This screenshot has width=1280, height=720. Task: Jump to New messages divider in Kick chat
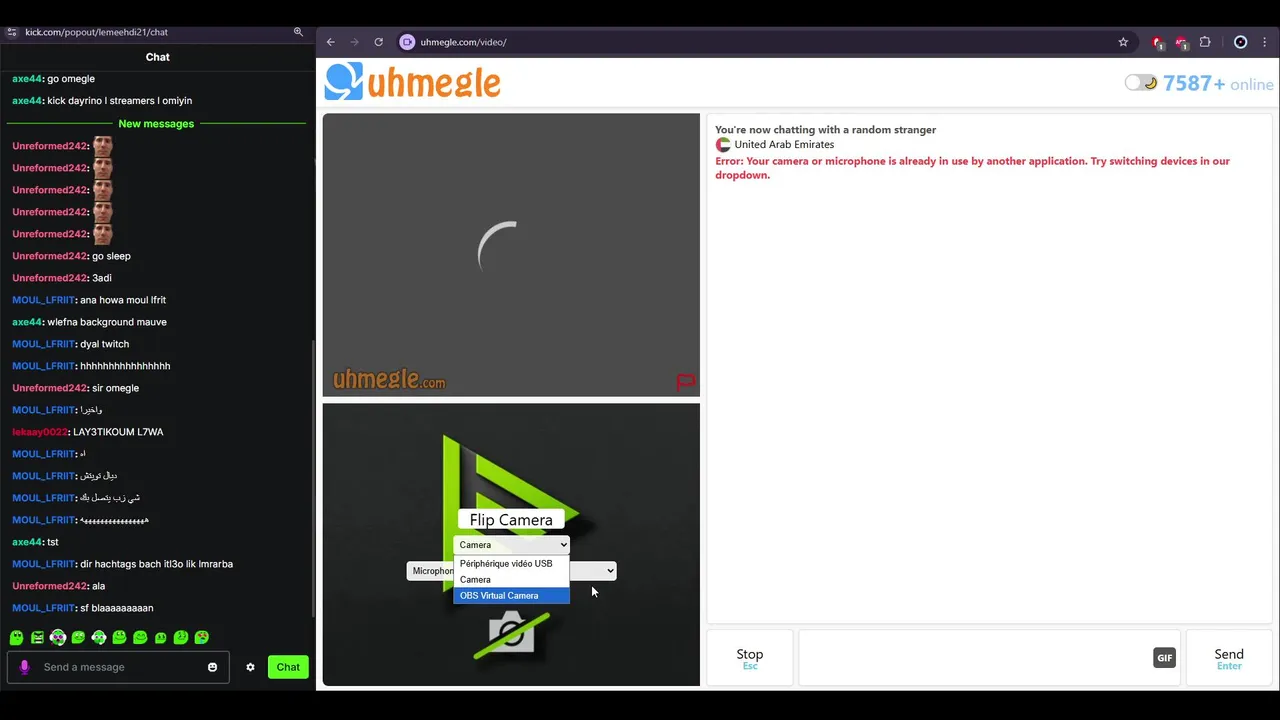(156, 124)
